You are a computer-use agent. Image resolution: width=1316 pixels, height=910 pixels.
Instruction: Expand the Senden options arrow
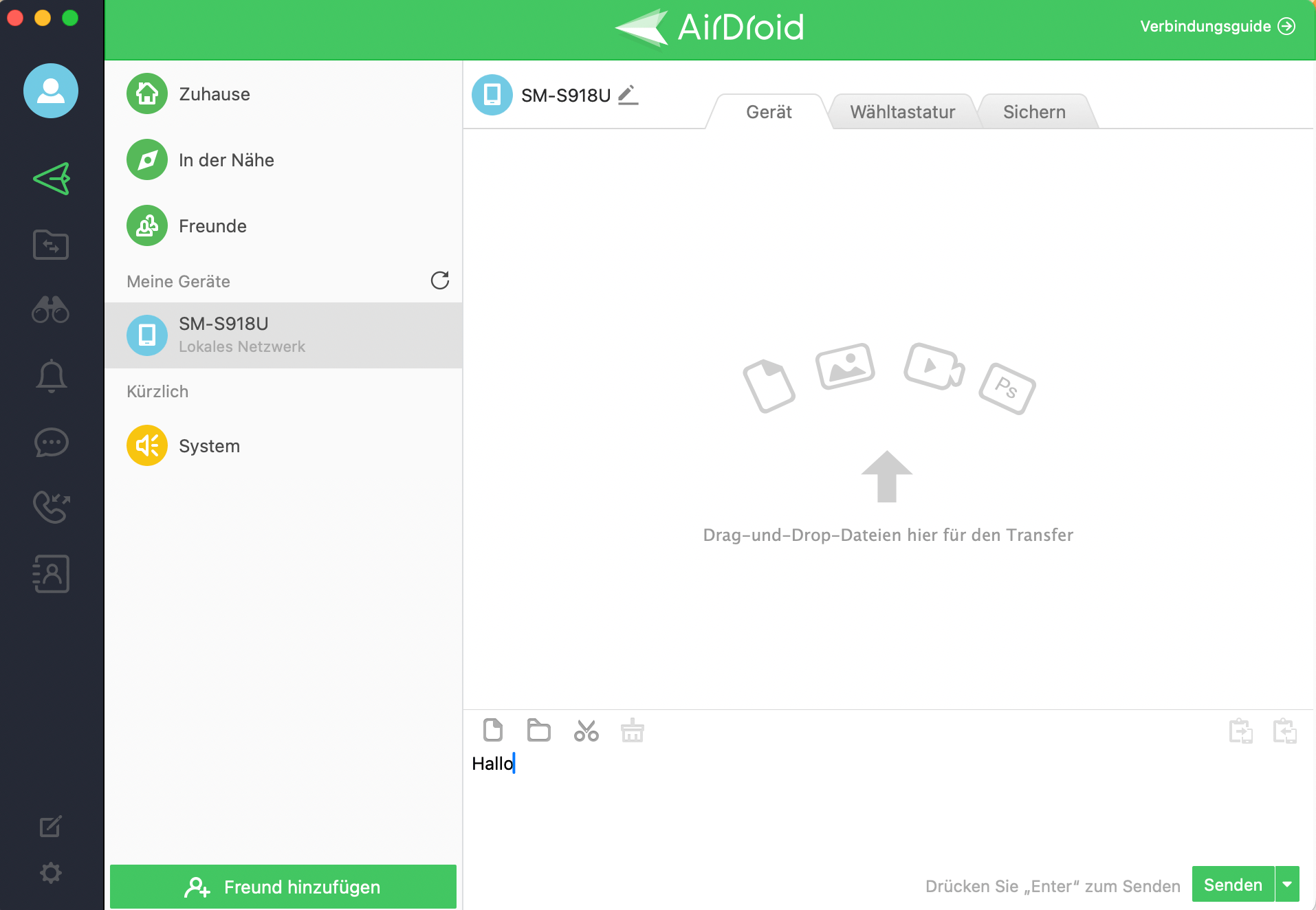click(x=1288, y=885)
